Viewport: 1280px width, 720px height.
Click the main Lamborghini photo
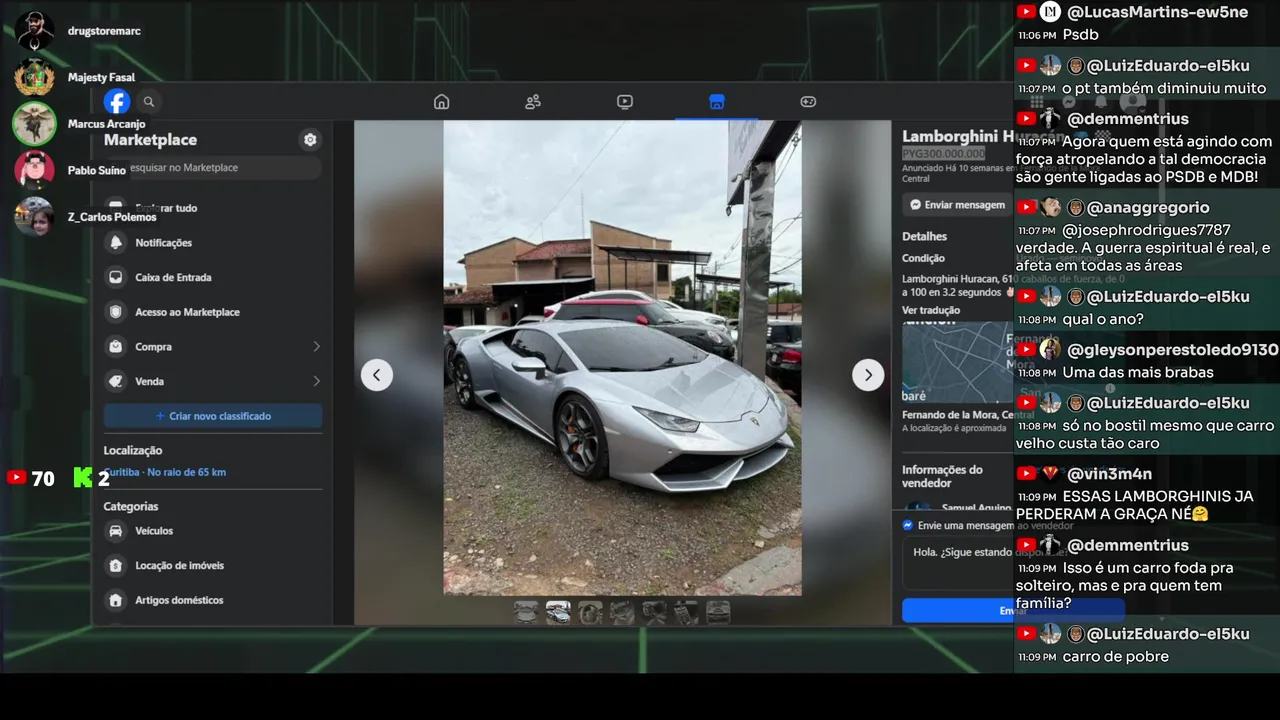pos(622,358)
